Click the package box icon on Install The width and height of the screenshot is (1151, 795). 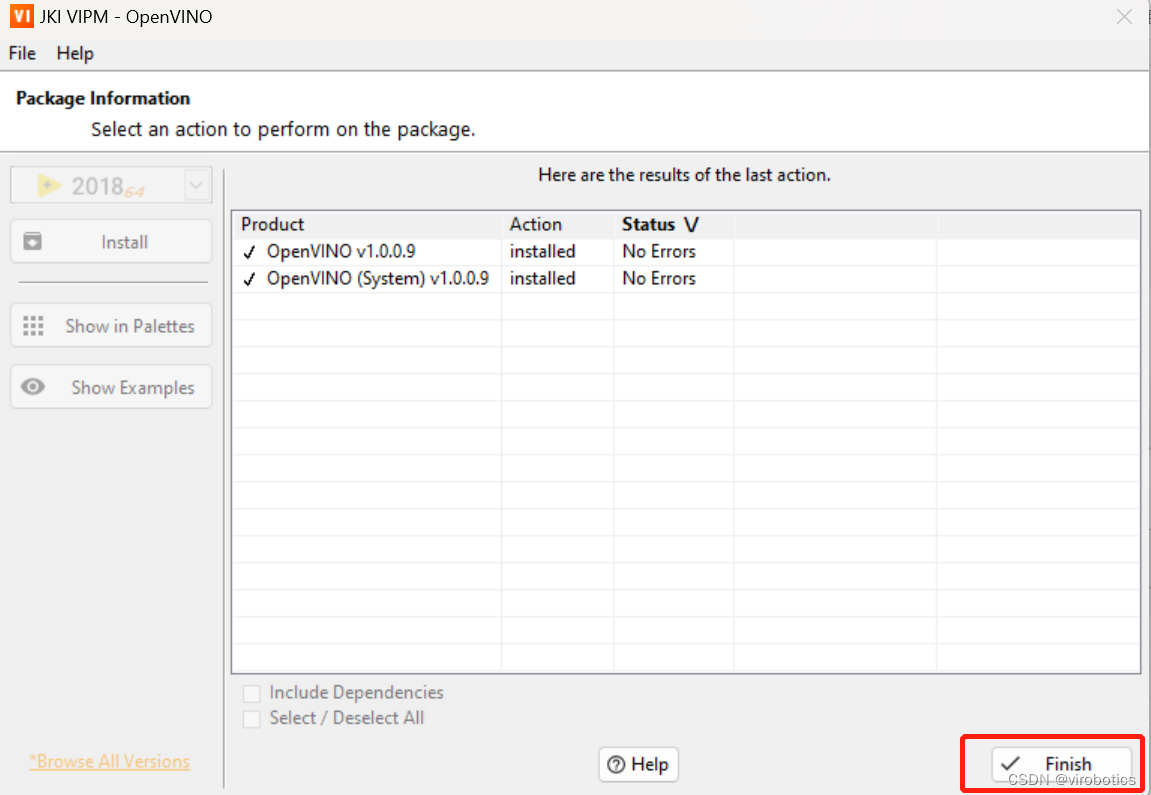click(x=32, y=242)
